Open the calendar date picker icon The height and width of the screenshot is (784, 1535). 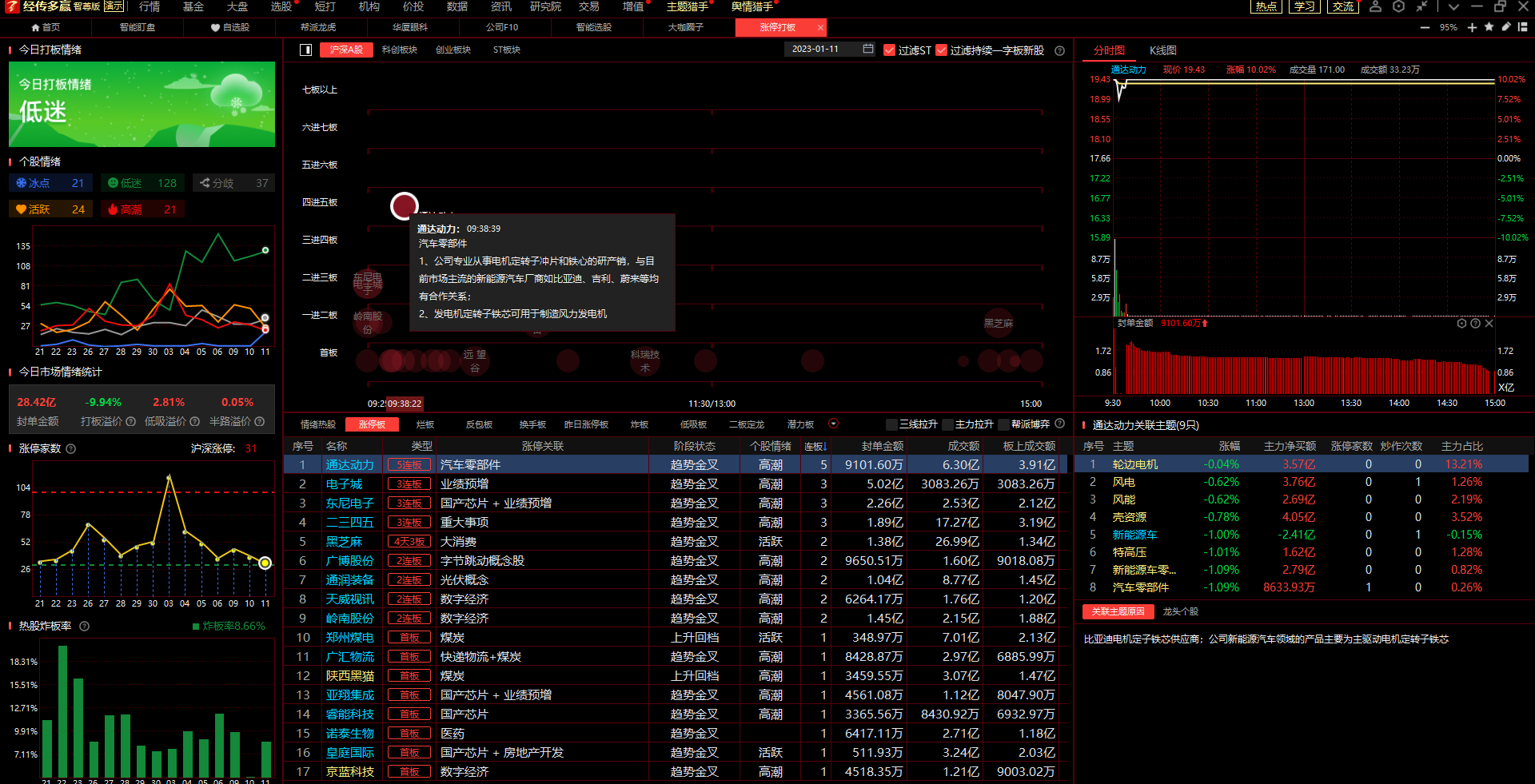(868, 49)
